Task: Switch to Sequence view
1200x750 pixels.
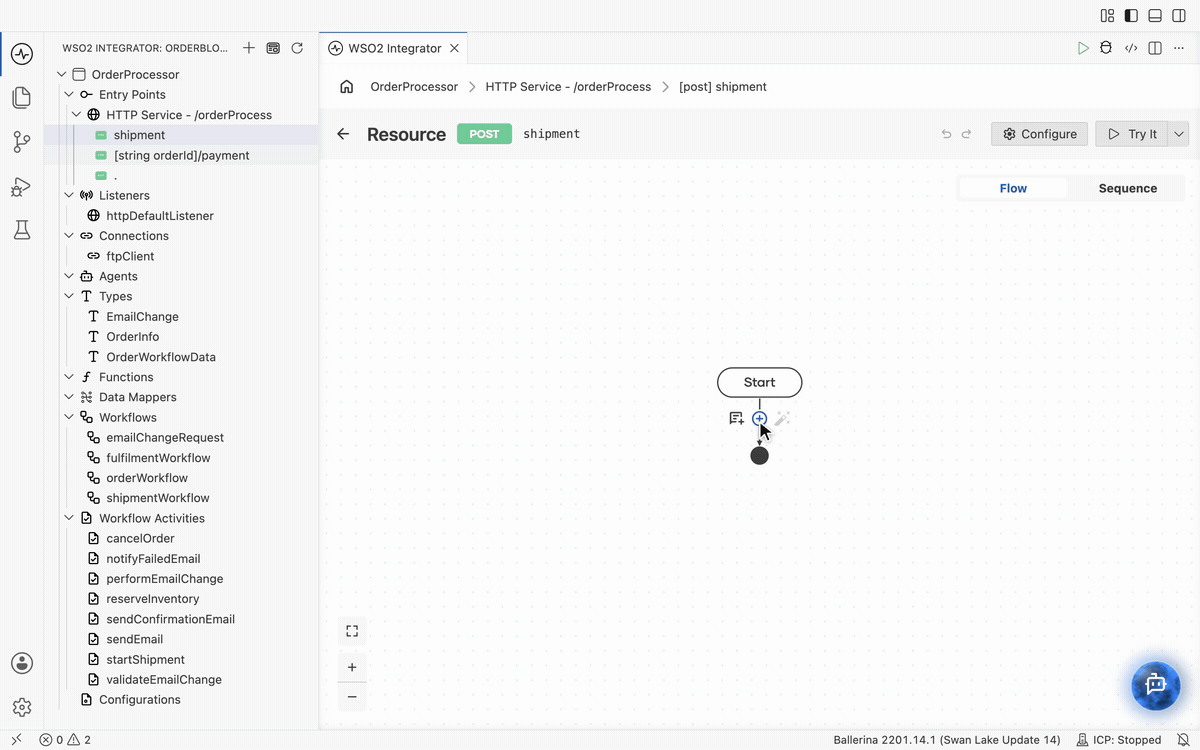Action: (1128, 188)
